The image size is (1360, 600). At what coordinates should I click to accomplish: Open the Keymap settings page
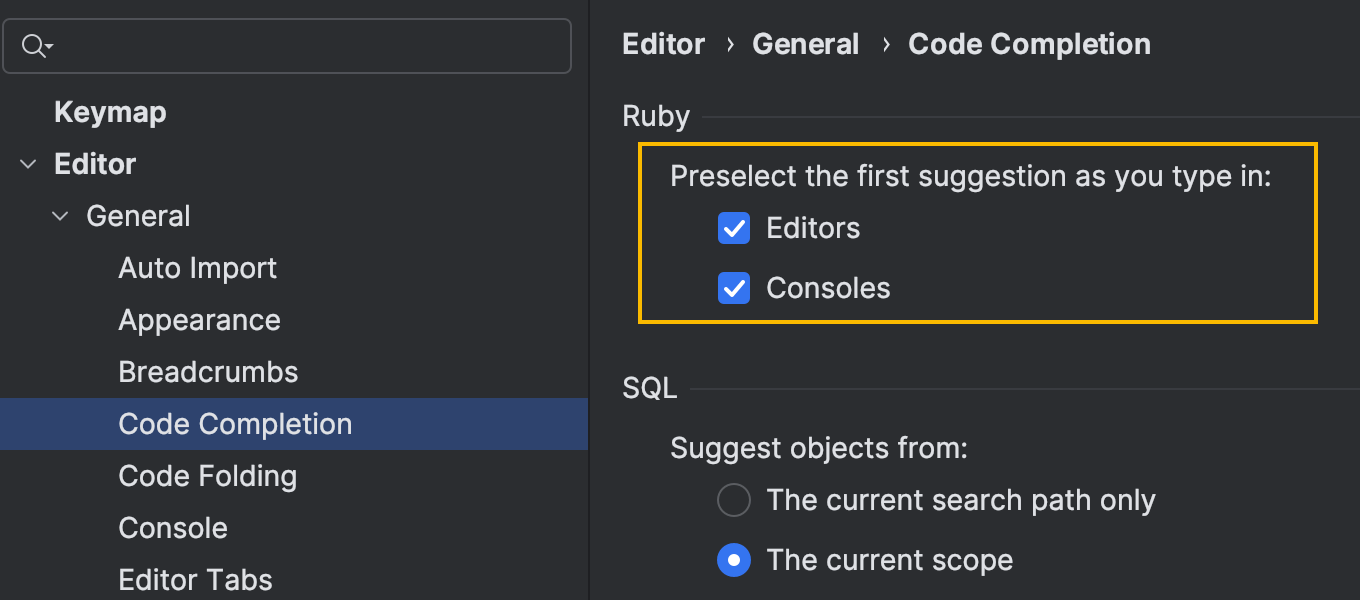(110, 112)
